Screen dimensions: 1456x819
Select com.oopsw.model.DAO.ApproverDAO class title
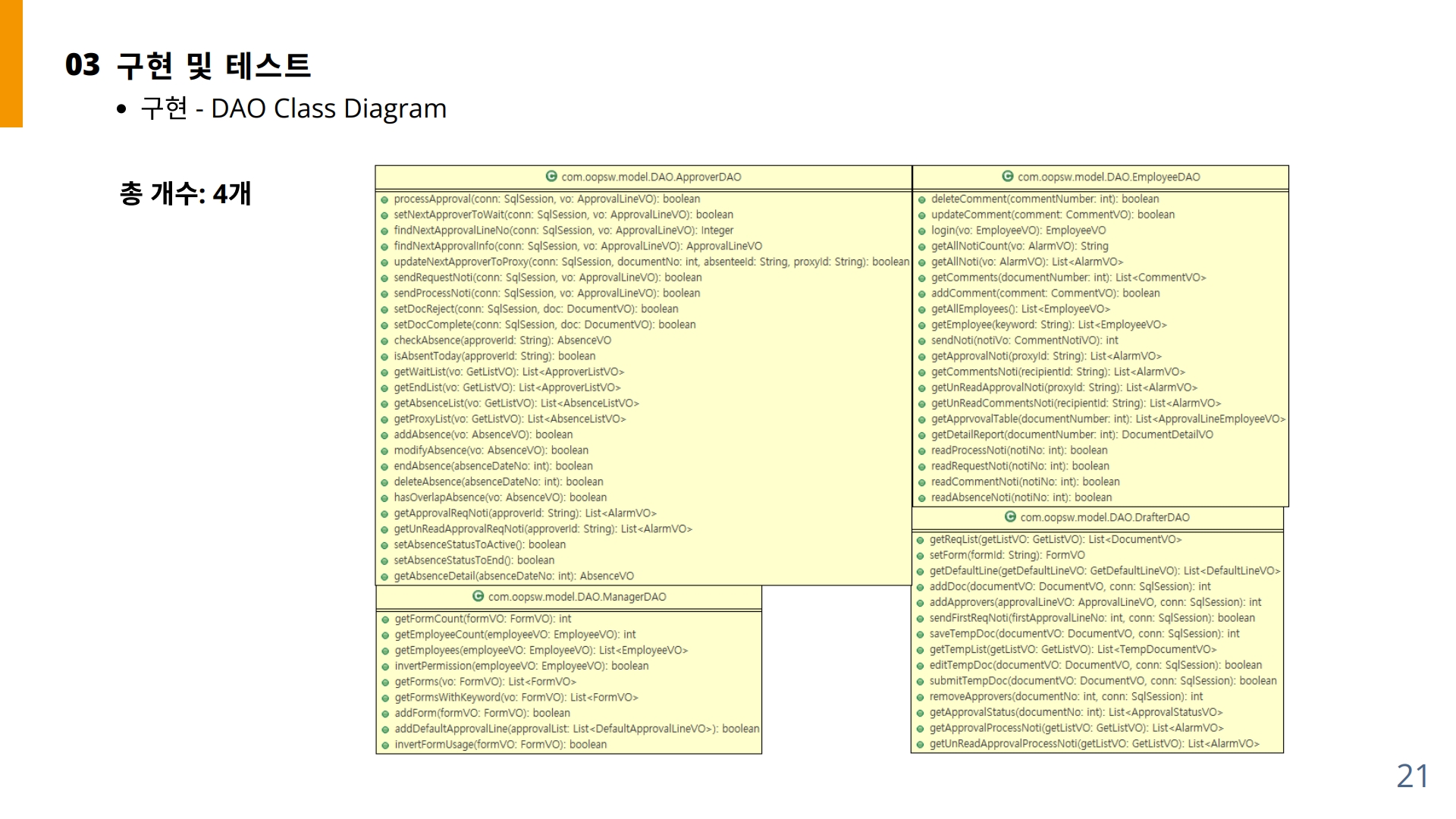[651, 177]
